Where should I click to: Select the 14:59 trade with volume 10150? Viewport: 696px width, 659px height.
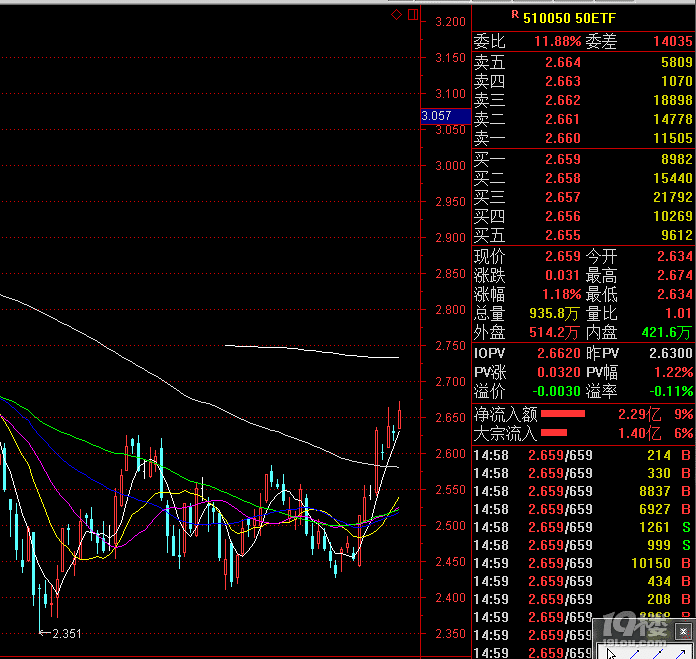583,563
